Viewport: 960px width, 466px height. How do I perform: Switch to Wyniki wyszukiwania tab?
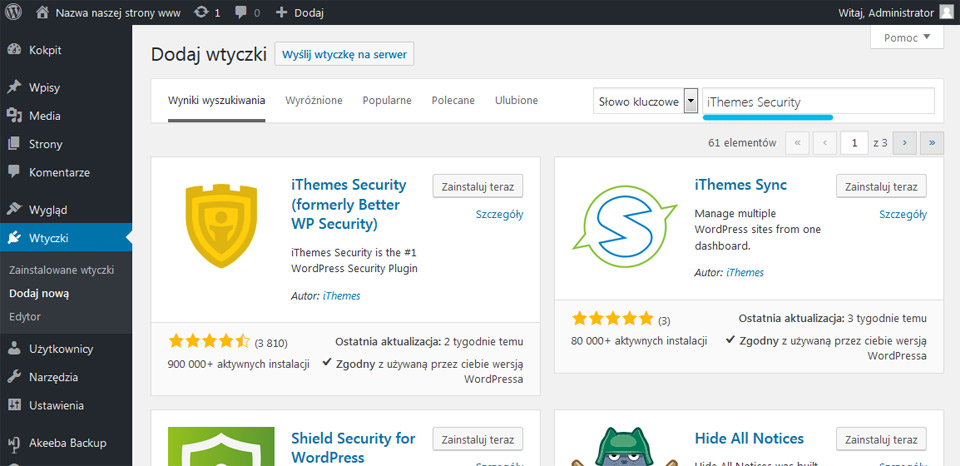pyautogui.click(x=217, y=100)
